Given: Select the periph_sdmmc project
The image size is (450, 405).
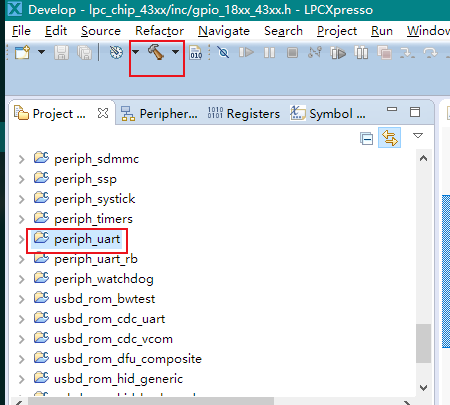Looking at the screenshot, I should [96, 159].
